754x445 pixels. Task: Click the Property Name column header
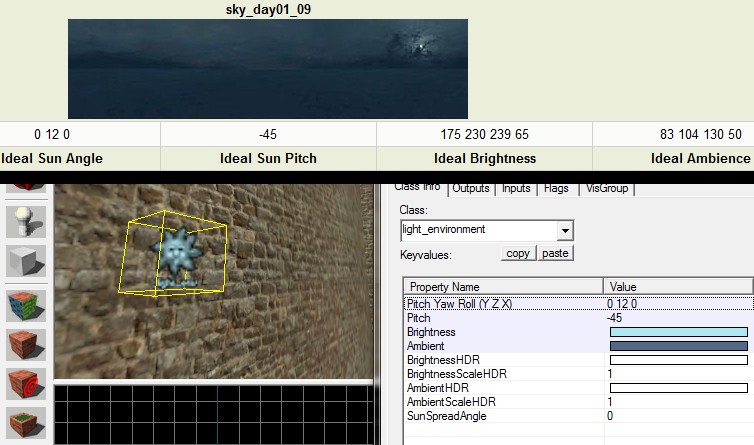pyautogui.click(x=503, y=287)
